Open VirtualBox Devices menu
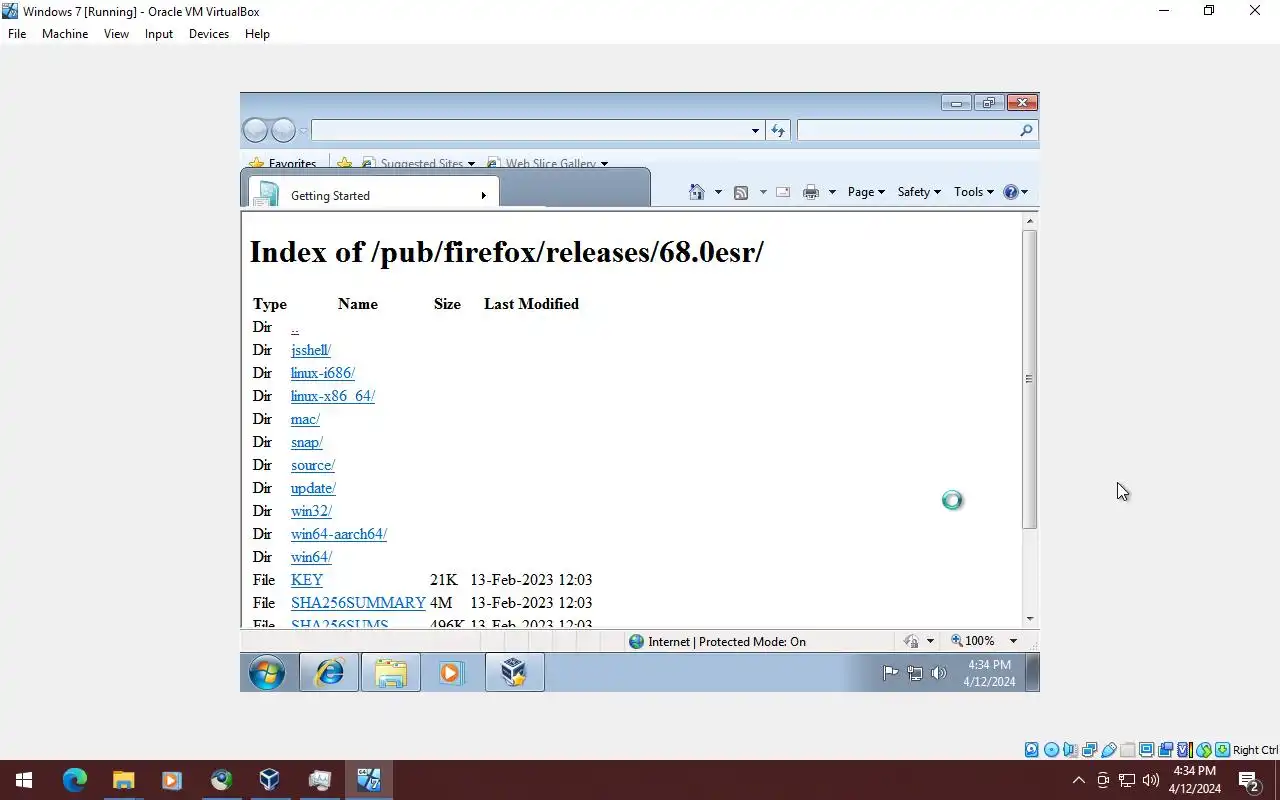Screen dimensions: 1280x800 [x=209, y=33]
